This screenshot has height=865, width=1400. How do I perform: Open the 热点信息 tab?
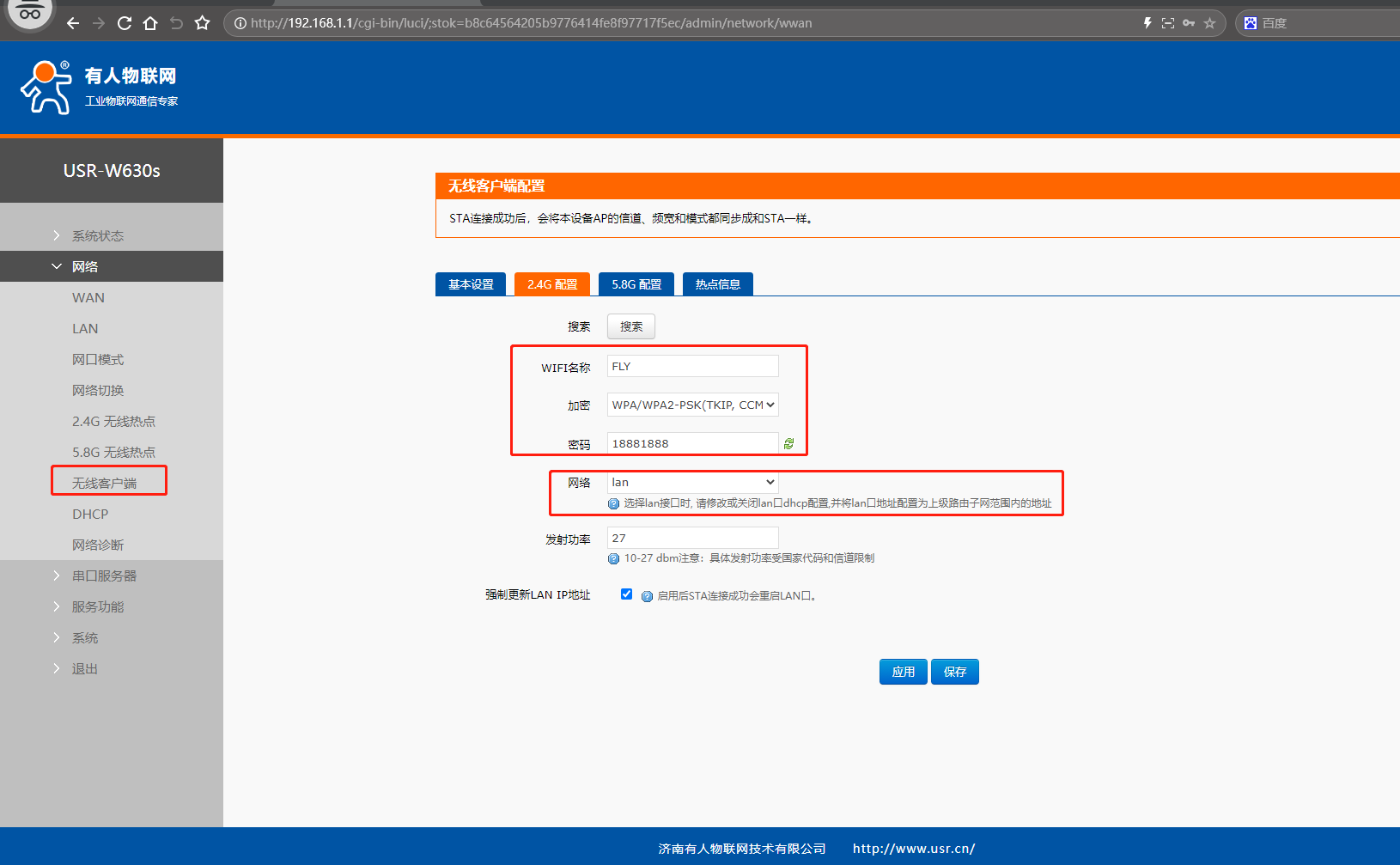point(717,284)
